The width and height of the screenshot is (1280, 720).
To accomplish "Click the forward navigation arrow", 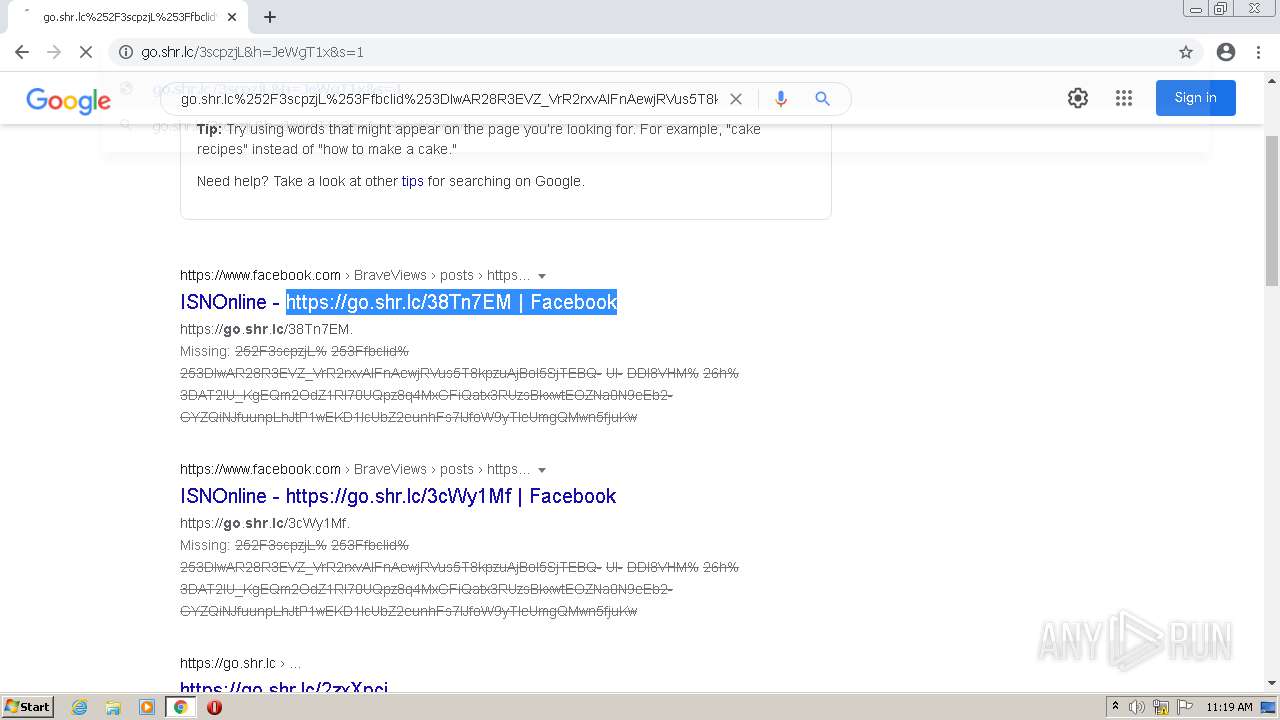I will pos(54,52).
